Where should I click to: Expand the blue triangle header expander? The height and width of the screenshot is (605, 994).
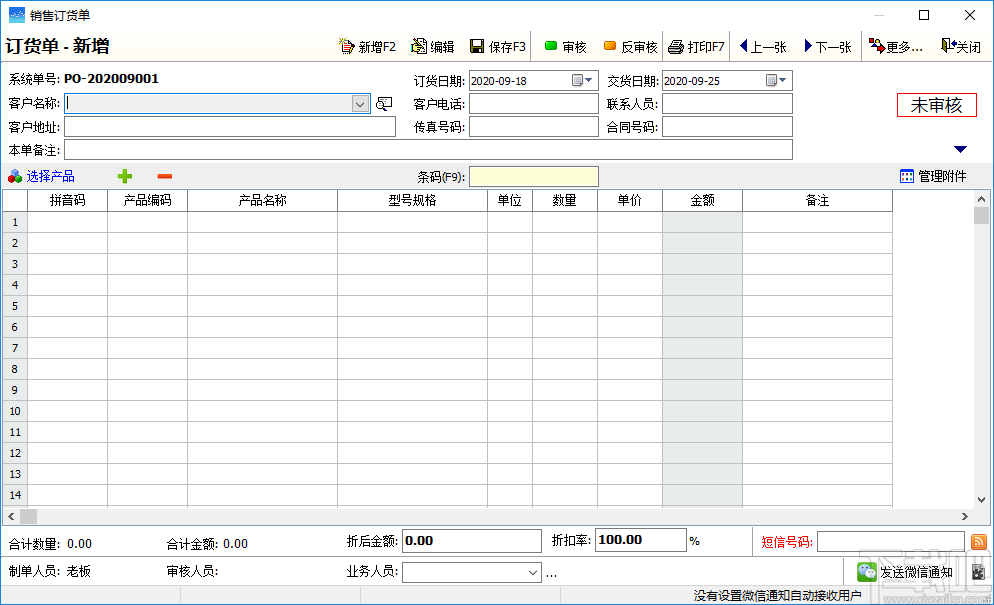(960, 149)
